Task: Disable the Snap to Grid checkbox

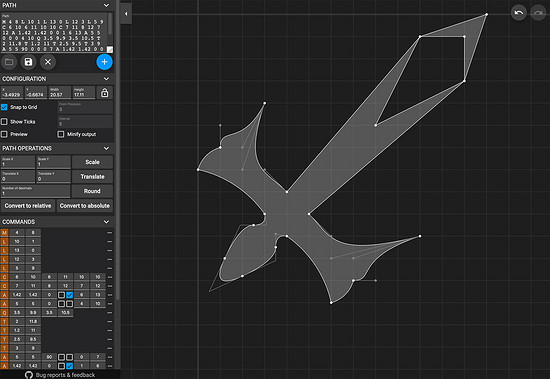Action: tap(4, 107)
